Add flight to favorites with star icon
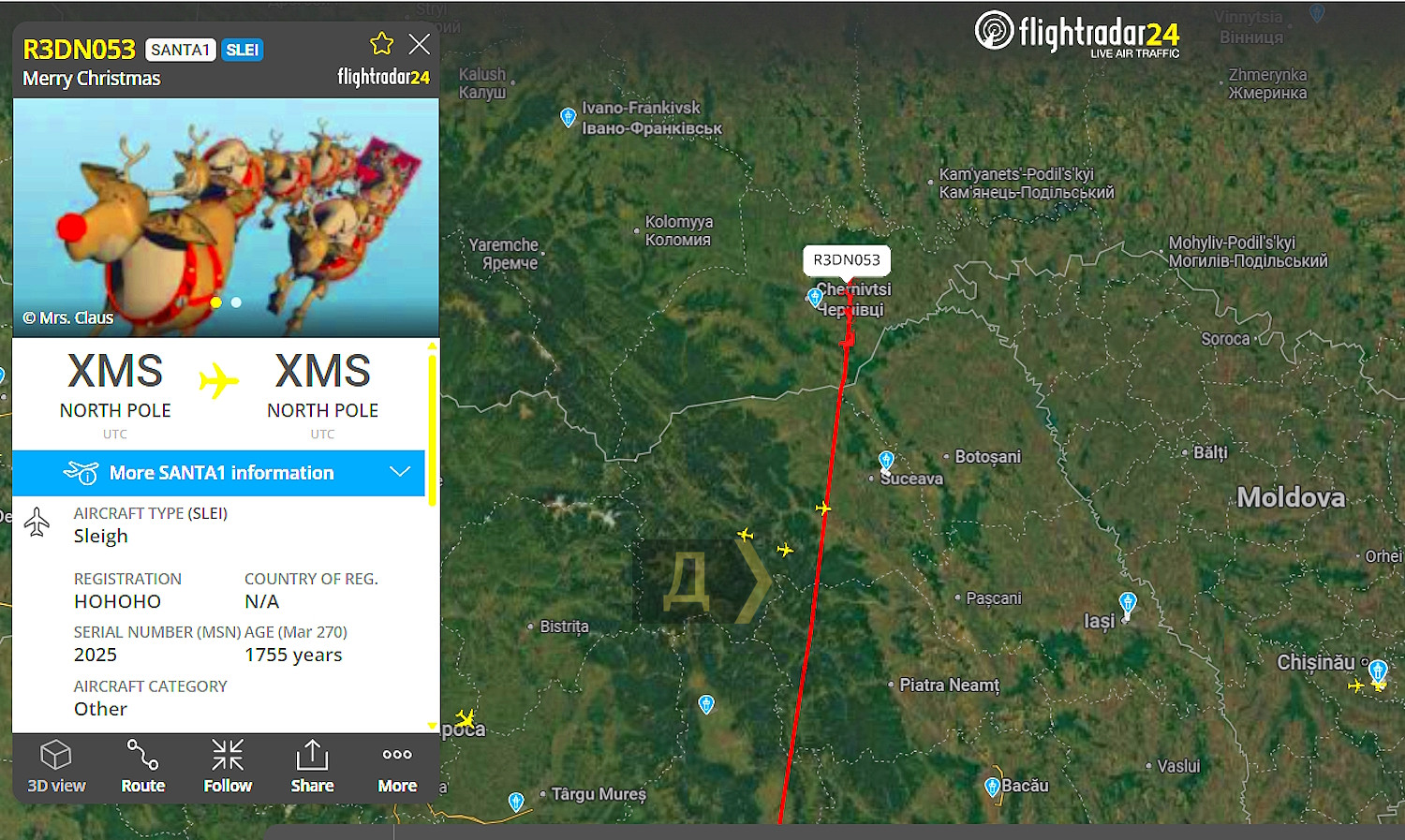 (x=381, y=44)
